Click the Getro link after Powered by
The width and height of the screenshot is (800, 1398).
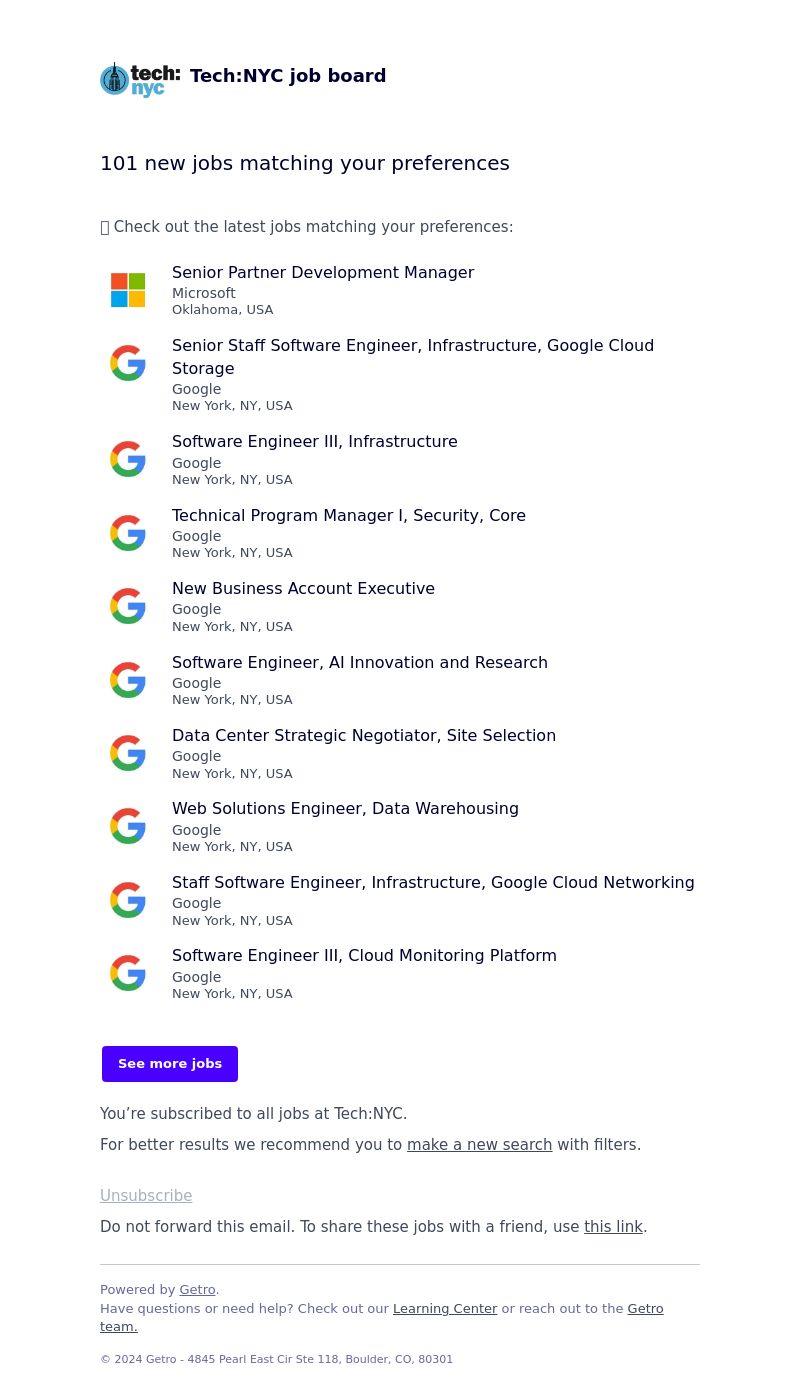[x=197, y=1290]
